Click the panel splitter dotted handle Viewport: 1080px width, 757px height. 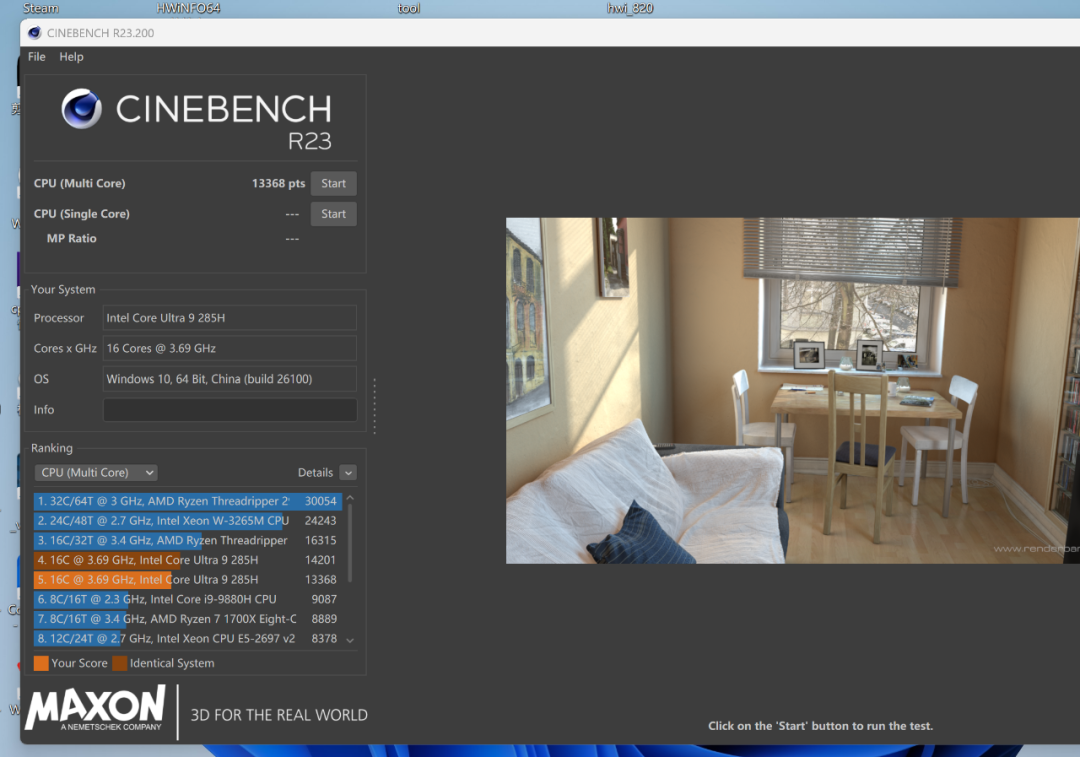[x=374, y=406]
